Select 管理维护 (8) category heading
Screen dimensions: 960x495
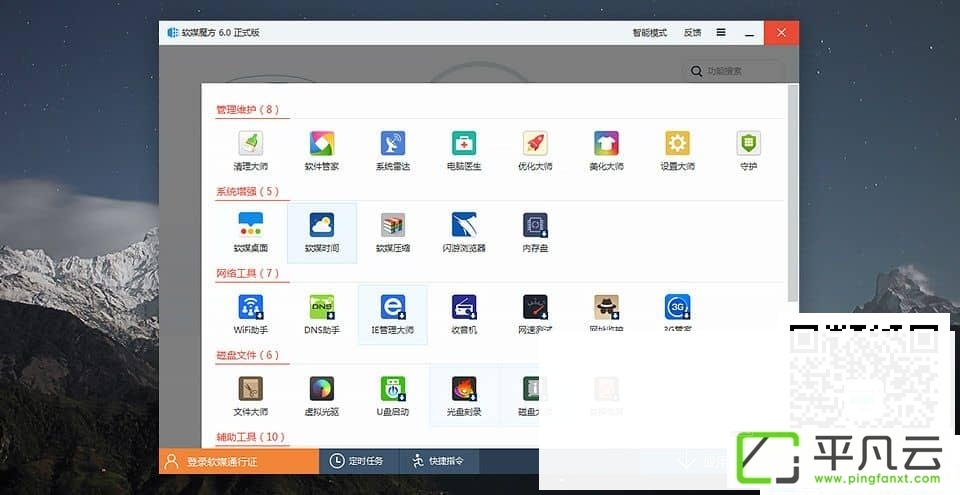click(x=247, y=110)
